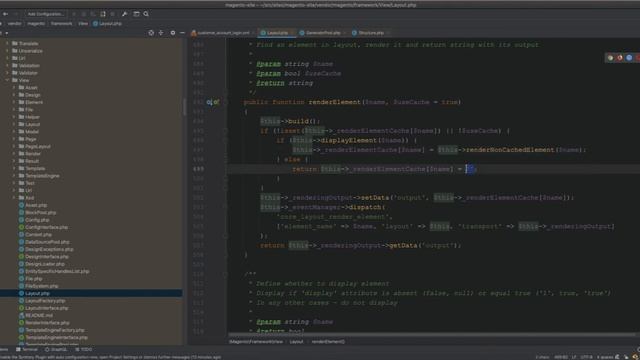Switch to the Structure.php tab
640x360 pixels.
(371, 33)
